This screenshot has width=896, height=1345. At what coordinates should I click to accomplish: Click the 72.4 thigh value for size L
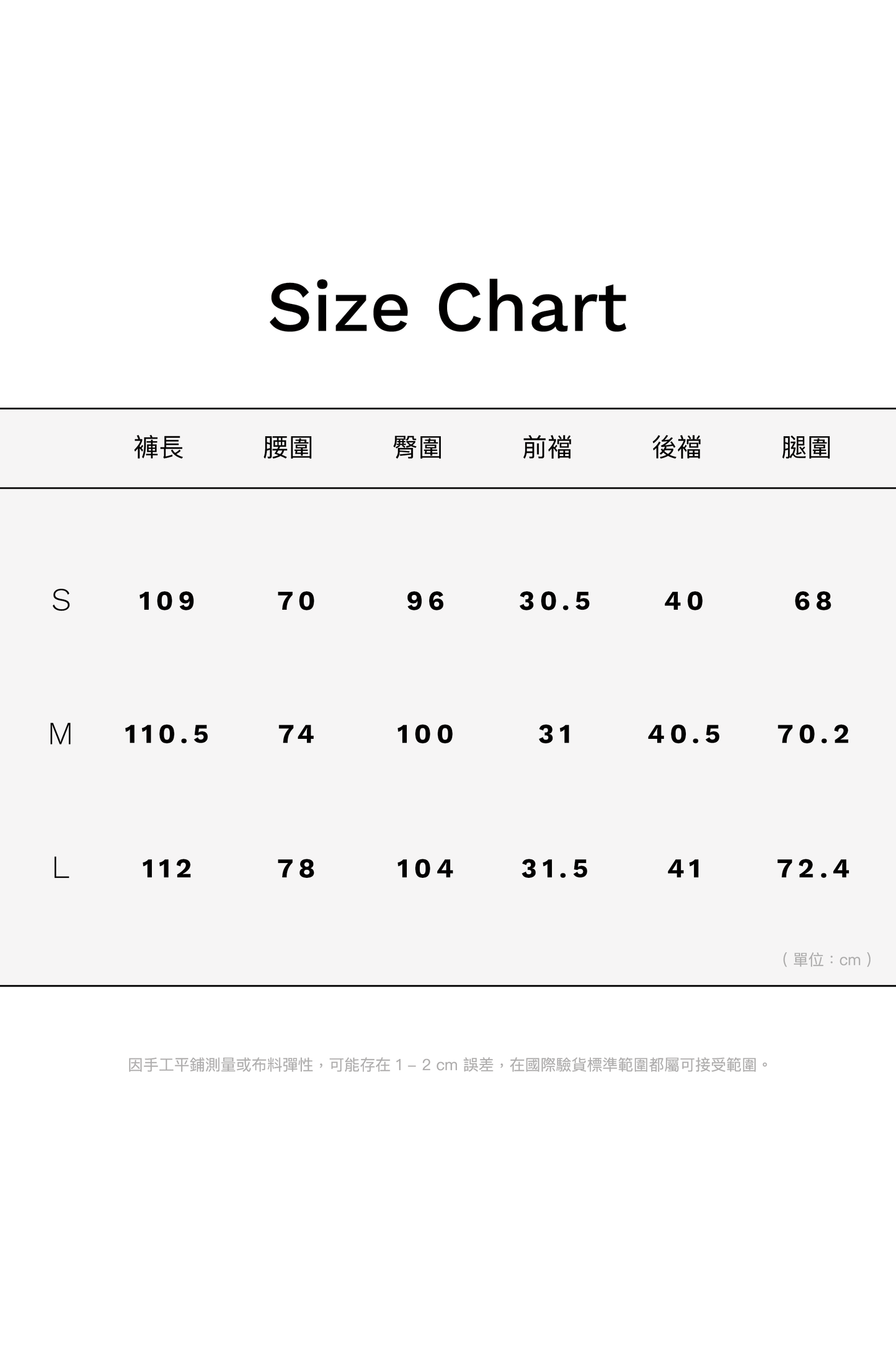tap(814, 869)
